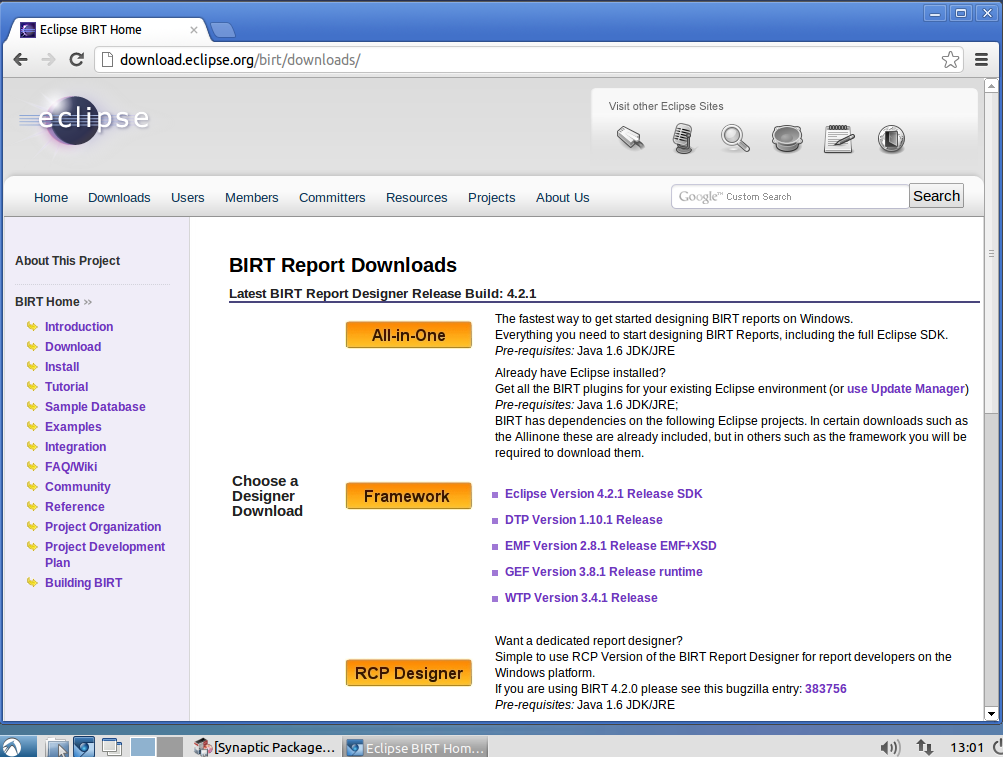Screen dimensions: 1003x757
Task: Click the orange RCP Designer button
Action: coord(409,673)
